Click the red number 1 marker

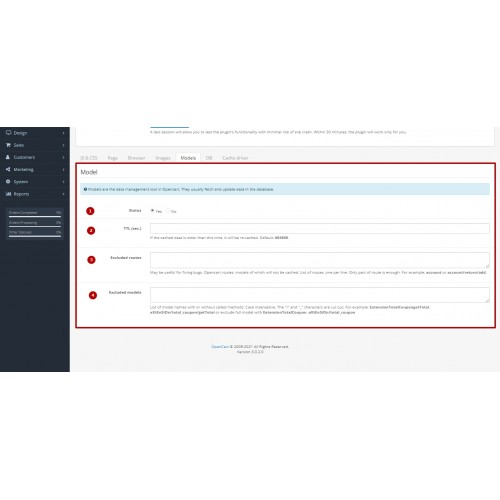pyautogui.click(x=90, y=211)
